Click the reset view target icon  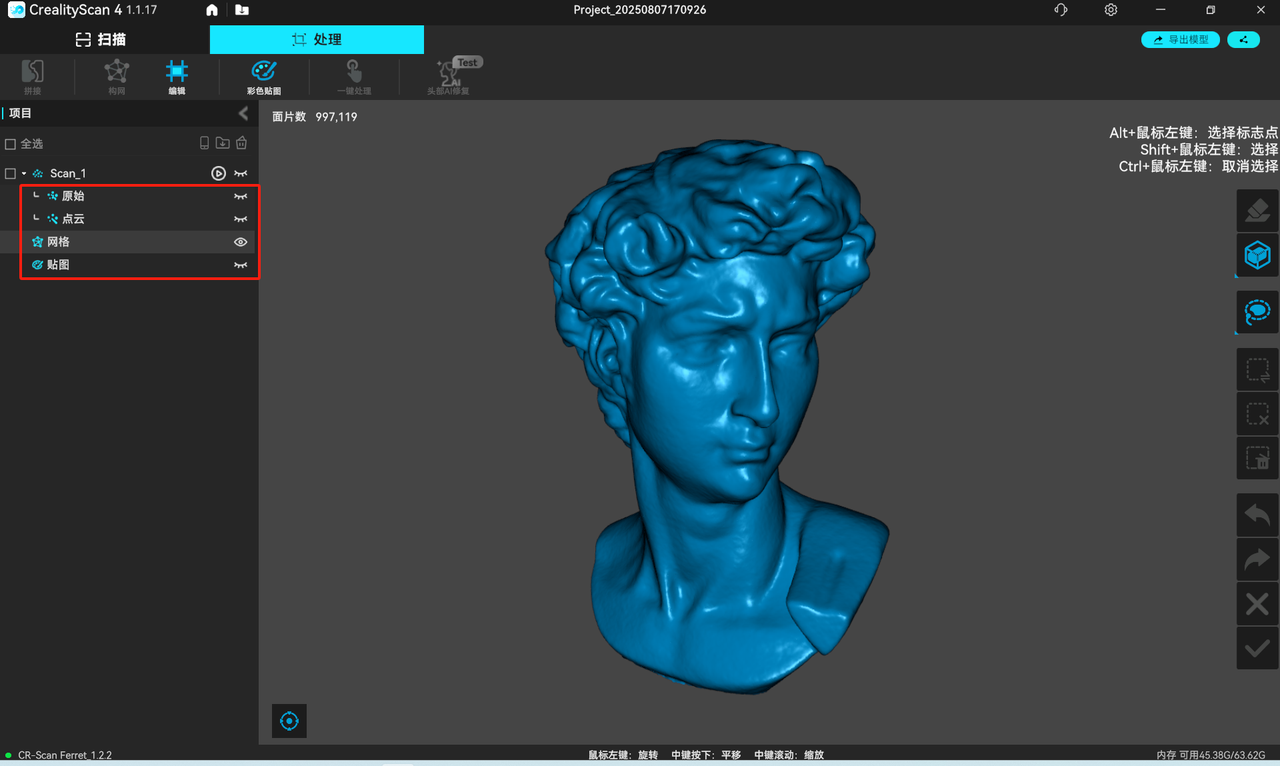pyautogui.click(x=289, y=721)
